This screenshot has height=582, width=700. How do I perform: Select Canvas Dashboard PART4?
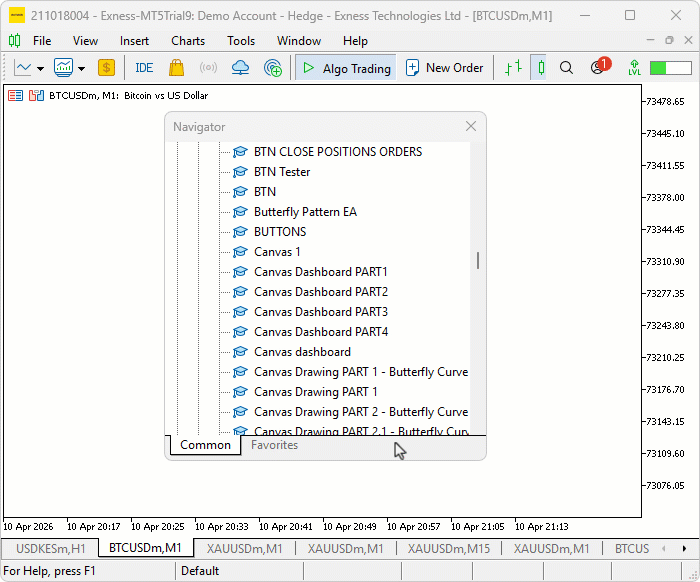point(321,332)
